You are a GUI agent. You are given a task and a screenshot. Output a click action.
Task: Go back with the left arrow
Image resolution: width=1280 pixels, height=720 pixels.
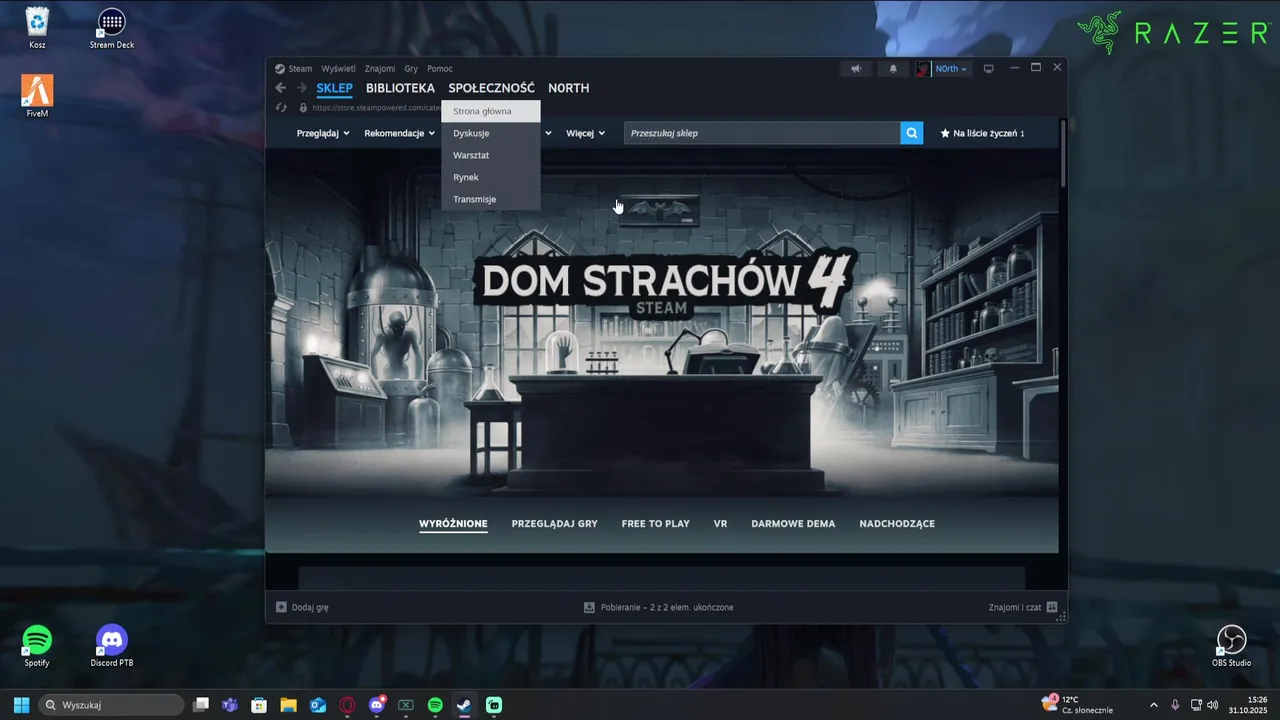click(x=281, y=88)
